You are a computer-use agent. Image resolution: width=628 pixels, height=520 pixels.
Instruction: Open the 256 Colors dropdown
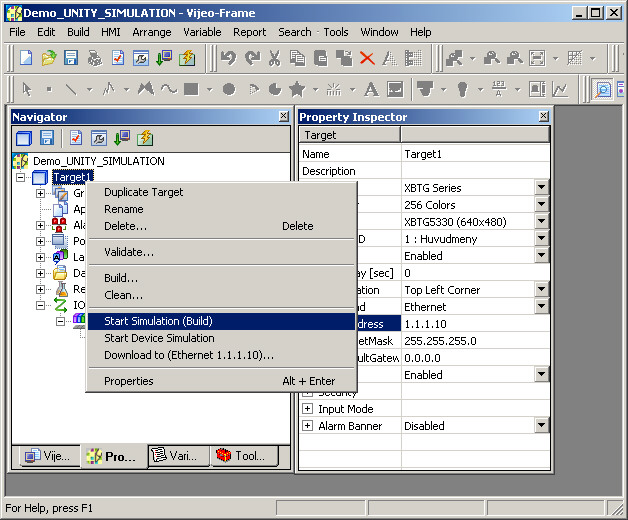(541, 204)
